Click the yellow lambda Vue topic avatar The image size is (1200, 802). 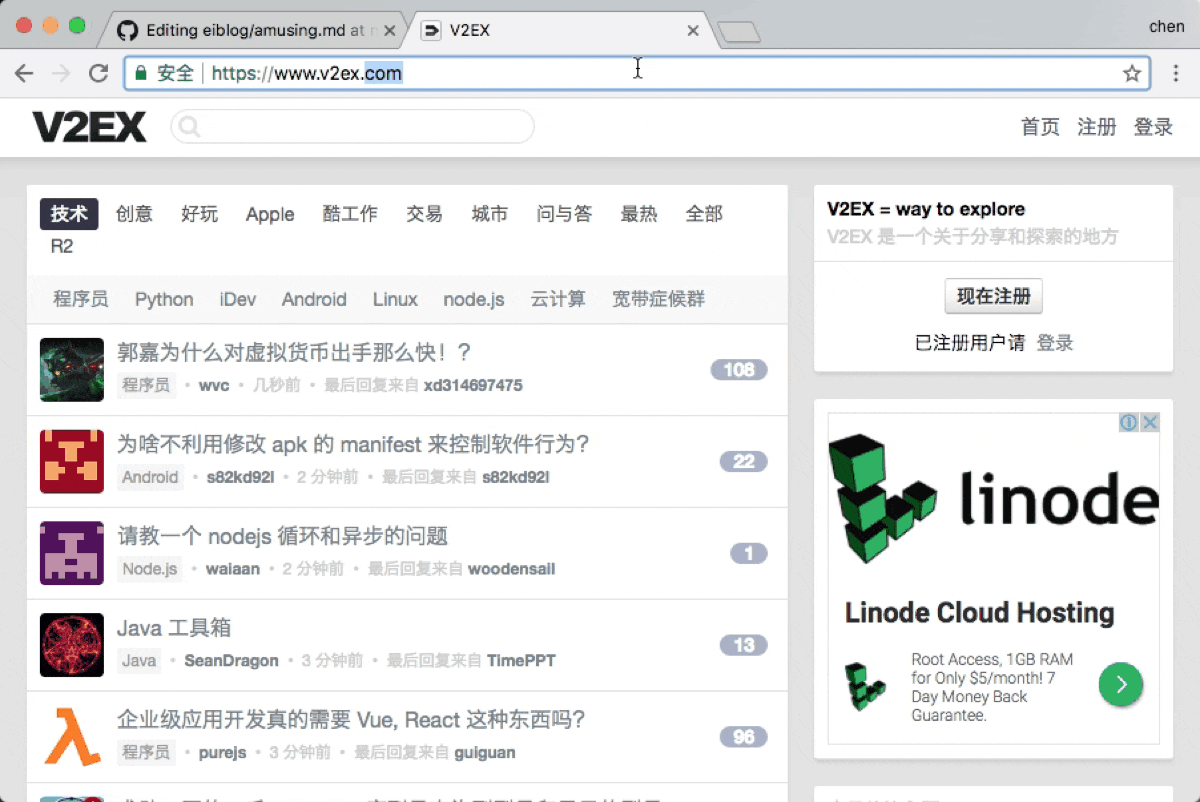[71, 737]
